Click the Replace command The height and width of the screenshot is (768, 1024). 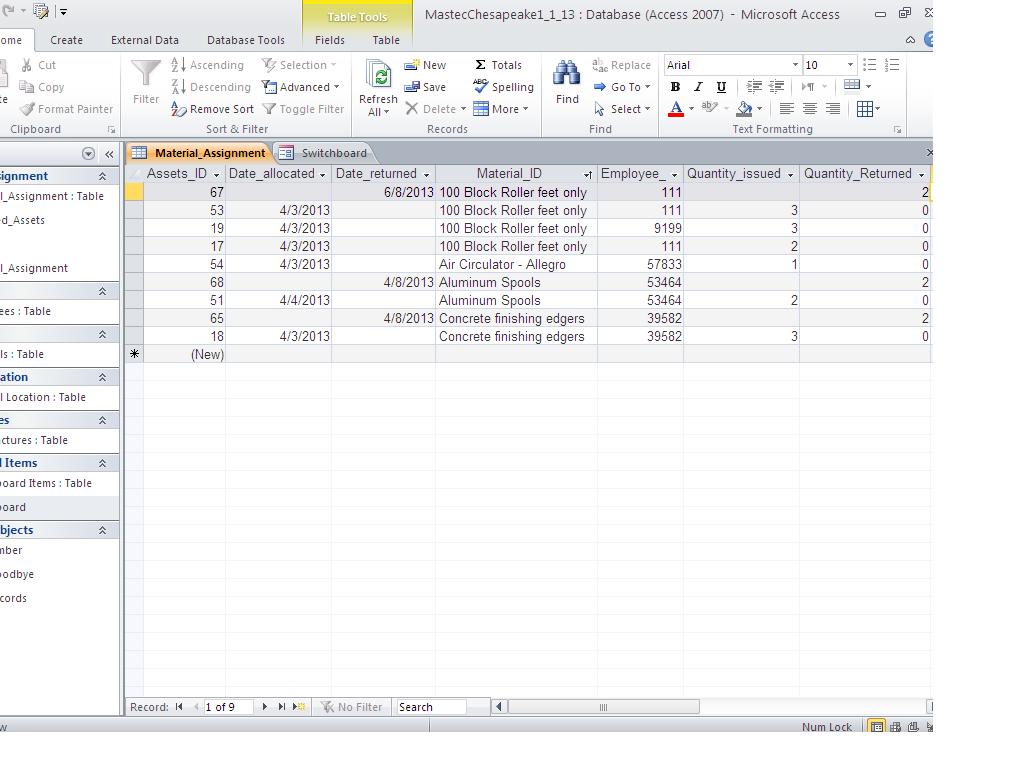pyautogui.click(x=622, y=65)
